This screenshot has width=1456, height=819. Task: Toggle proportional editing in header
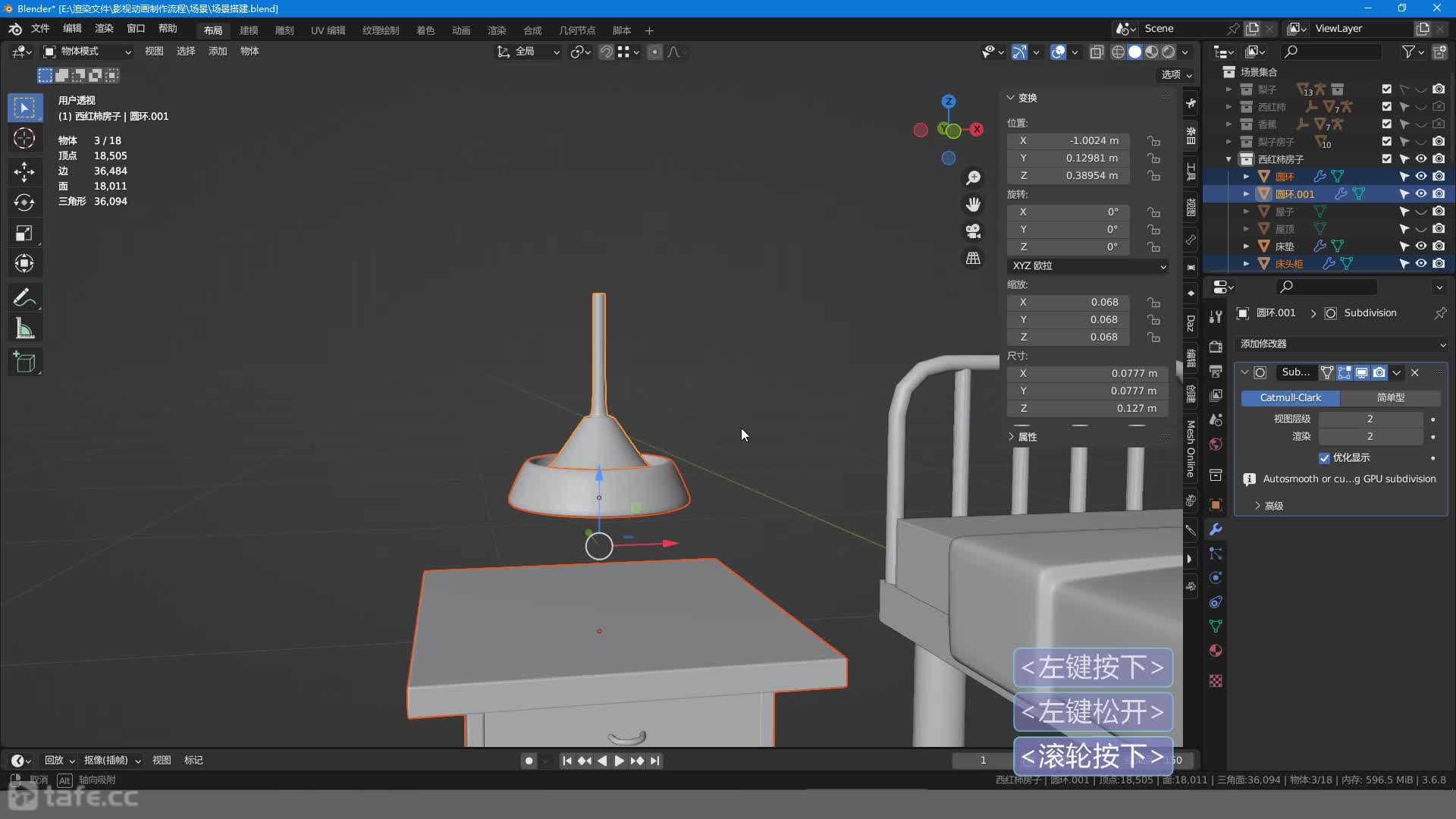click(x=655, y=52)
